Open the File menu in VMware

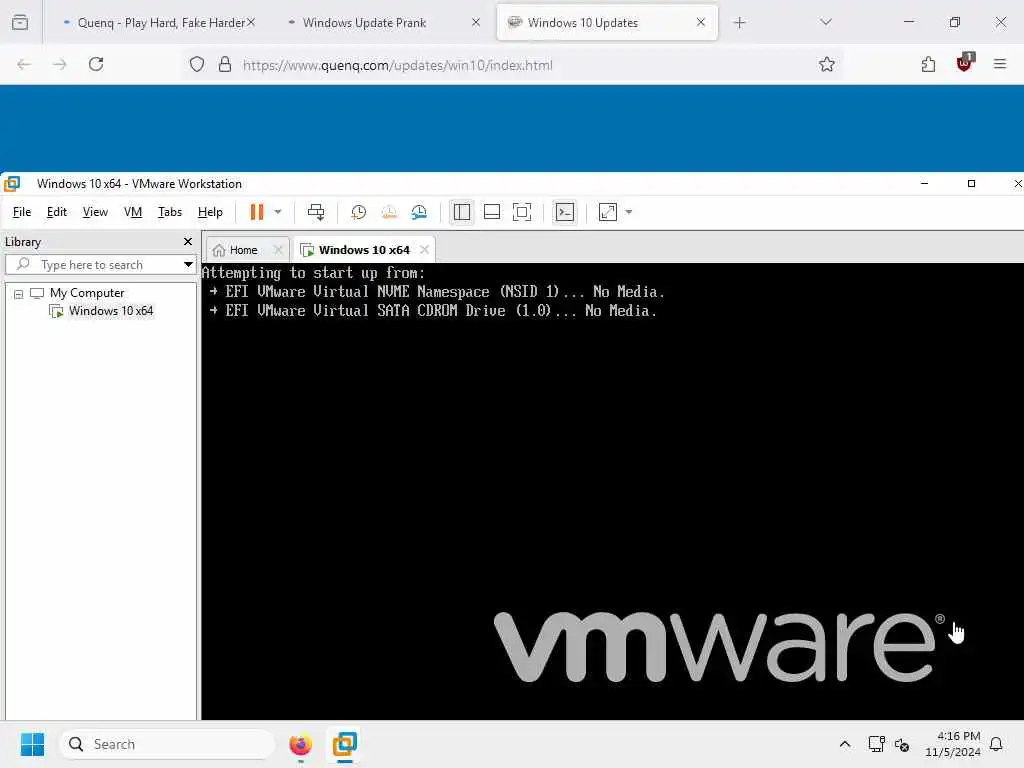pos(22,212)
